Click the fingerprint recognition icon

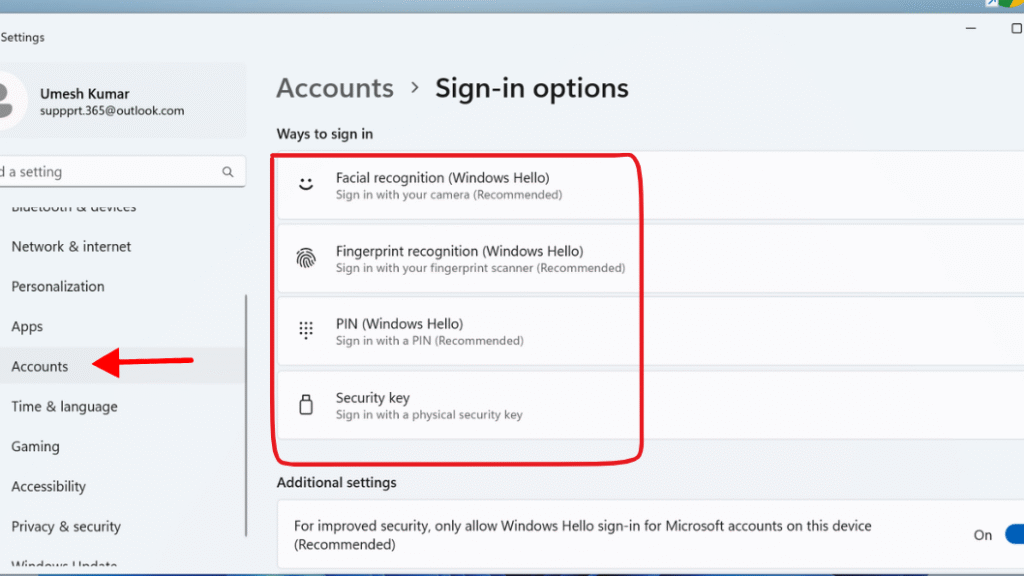click(306, 259)
